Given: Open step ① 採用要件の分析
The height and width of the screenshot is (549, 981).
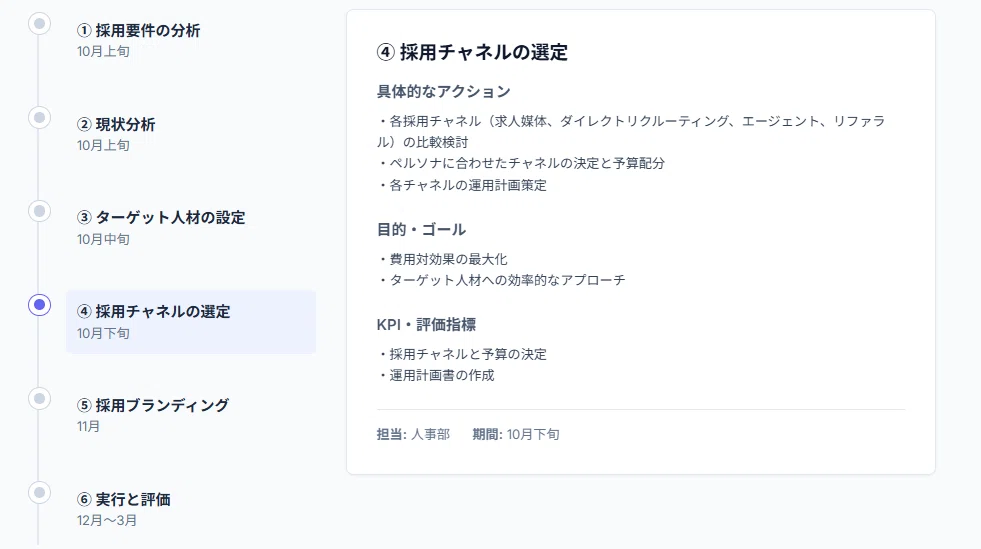Looking at the screenshot, I should tap(191, 40).
